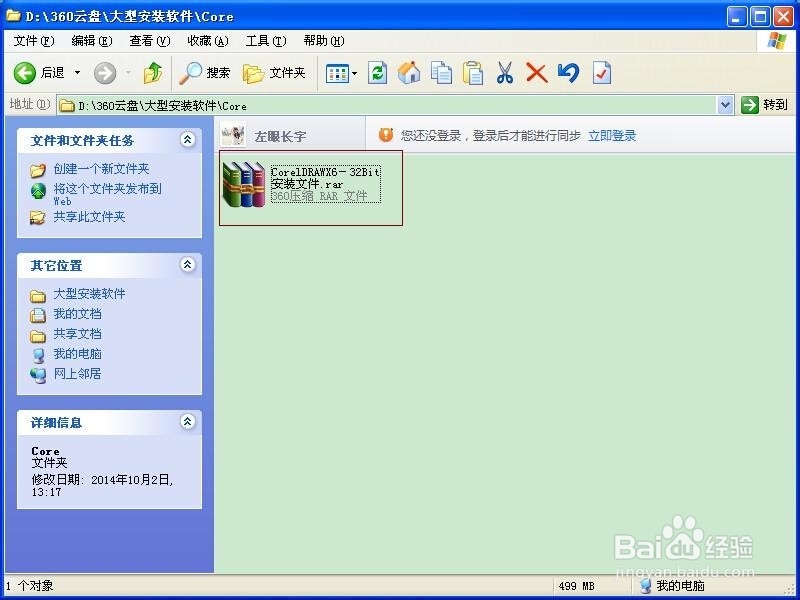This screenshot has width=800, height=600.
Task: Close the Explorer window
Action: (783, 17)
